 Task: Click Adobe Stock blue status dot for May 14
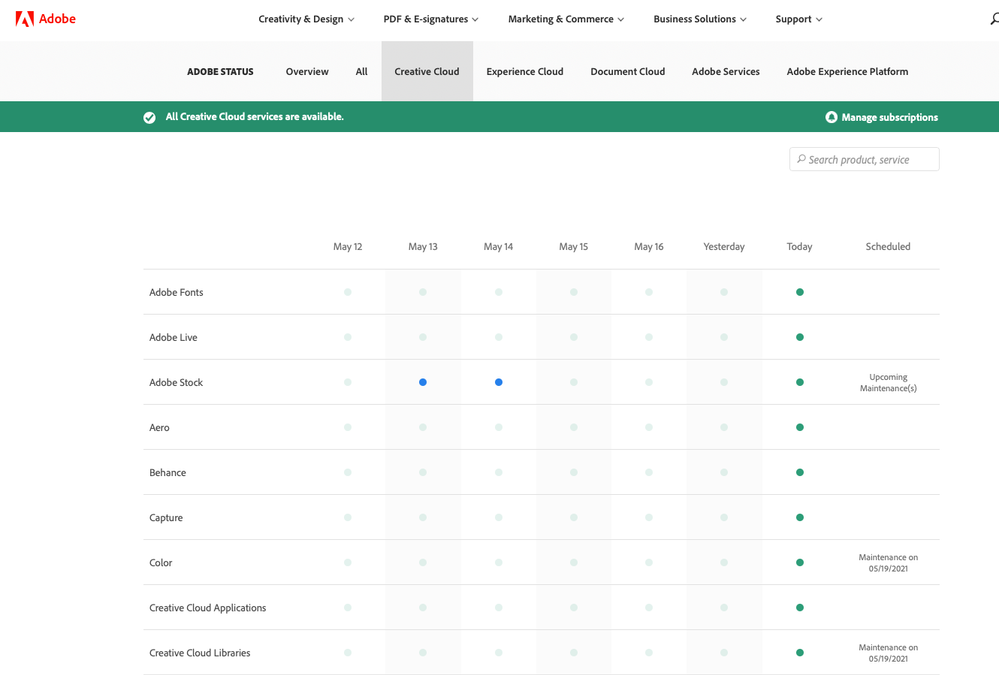point(498,382)
